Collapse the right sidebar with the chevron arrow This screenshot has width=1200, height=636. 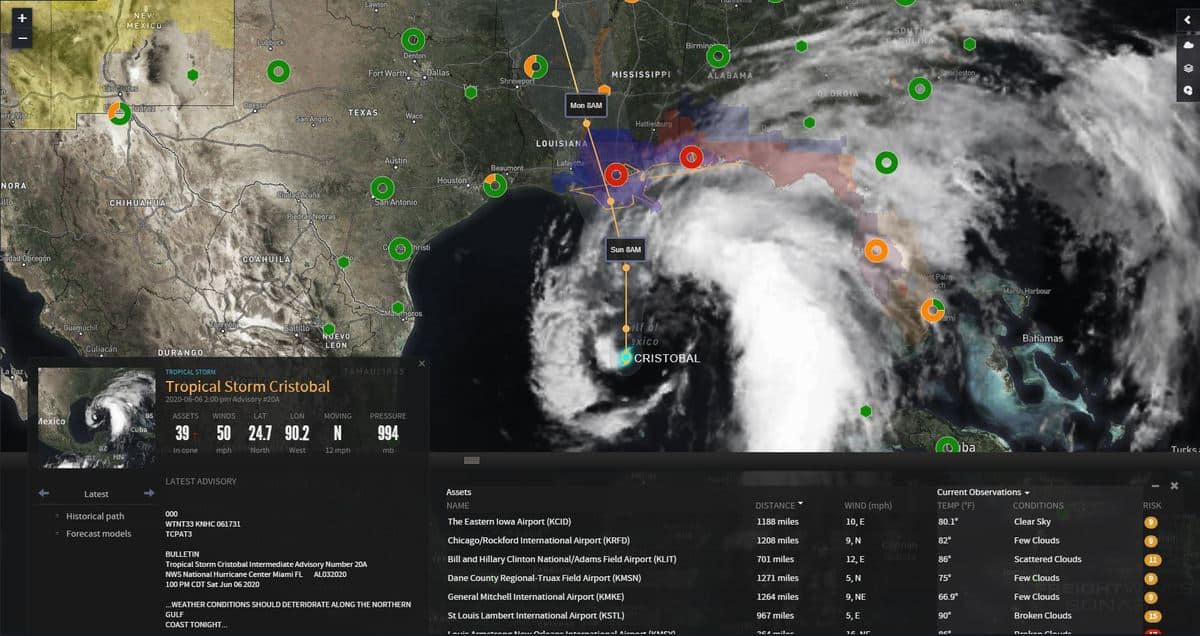1187,21
